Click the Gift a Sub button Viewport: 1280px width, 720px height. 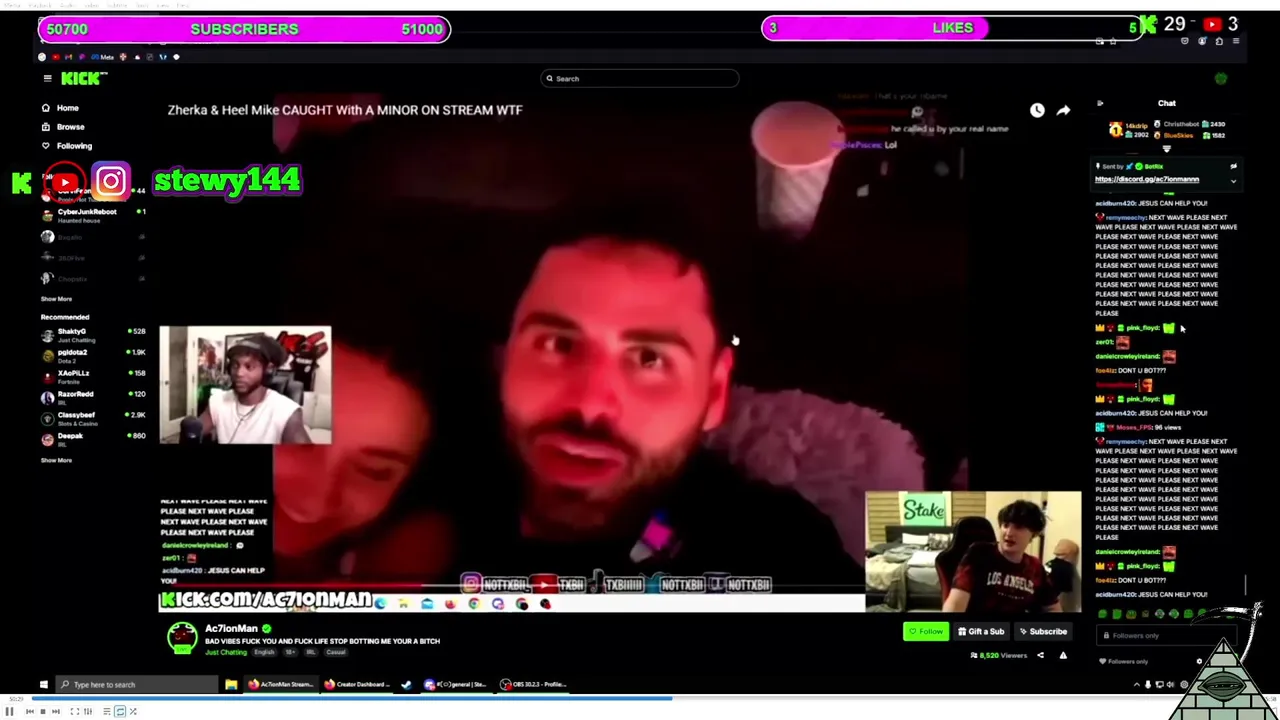point(981,631)
